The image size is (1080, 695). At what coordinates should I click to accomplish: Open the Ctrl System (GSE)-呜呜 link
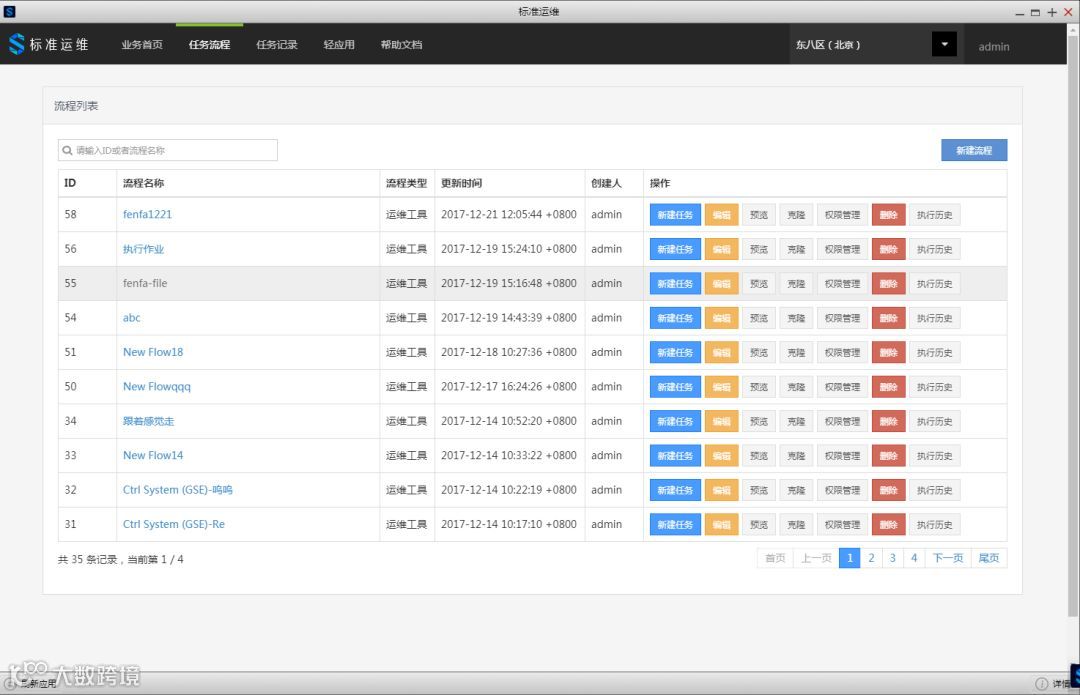178,490
